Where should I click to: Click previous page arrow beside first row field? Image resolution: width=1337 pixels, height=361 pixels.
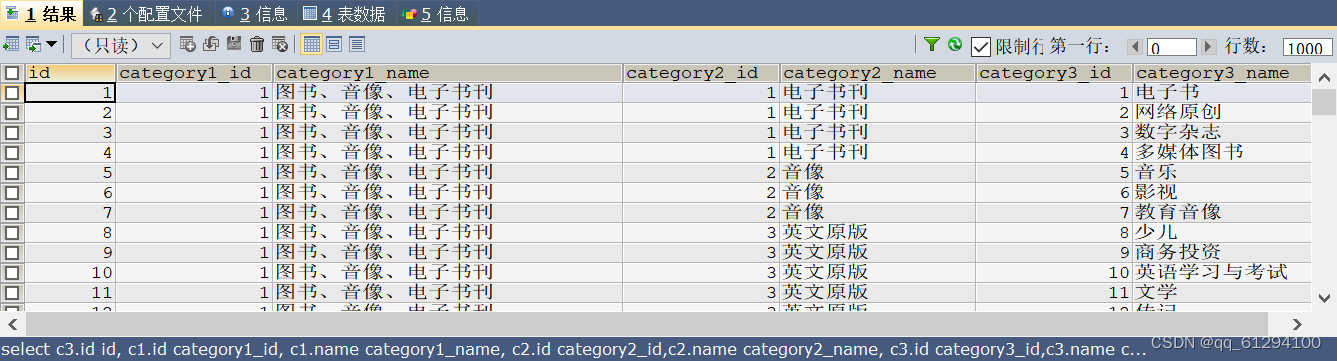(1134, 47)
